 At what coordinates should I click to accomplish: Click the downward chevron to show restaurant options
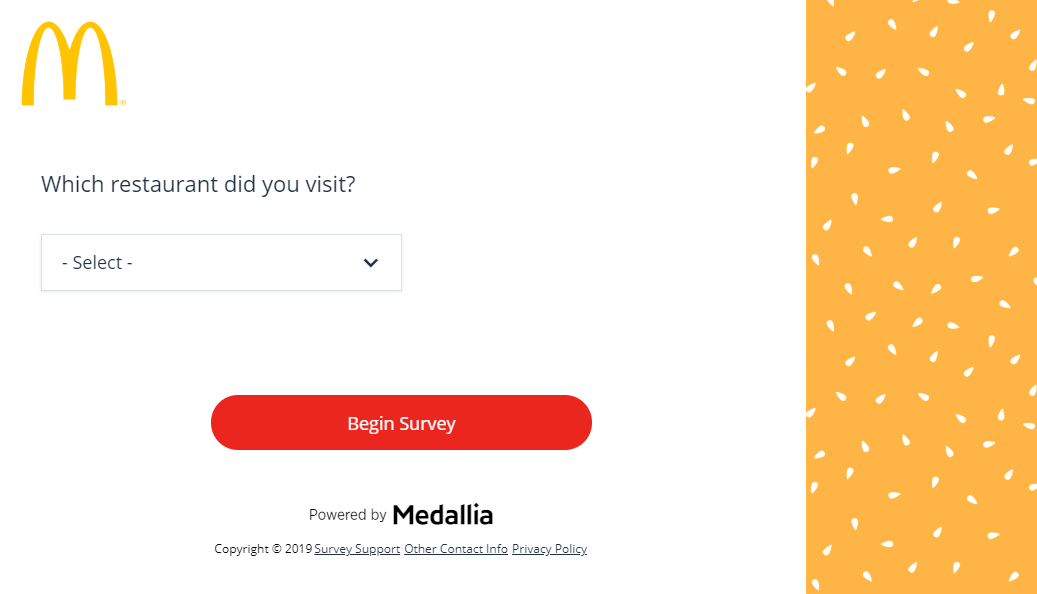pos(370,262)
